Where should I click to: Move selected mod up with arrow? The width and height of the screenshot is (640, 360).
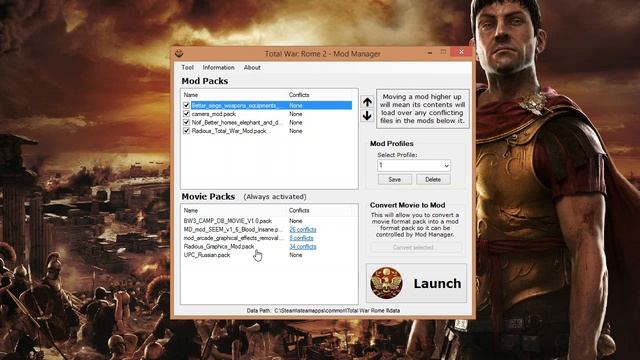point(367,102)
